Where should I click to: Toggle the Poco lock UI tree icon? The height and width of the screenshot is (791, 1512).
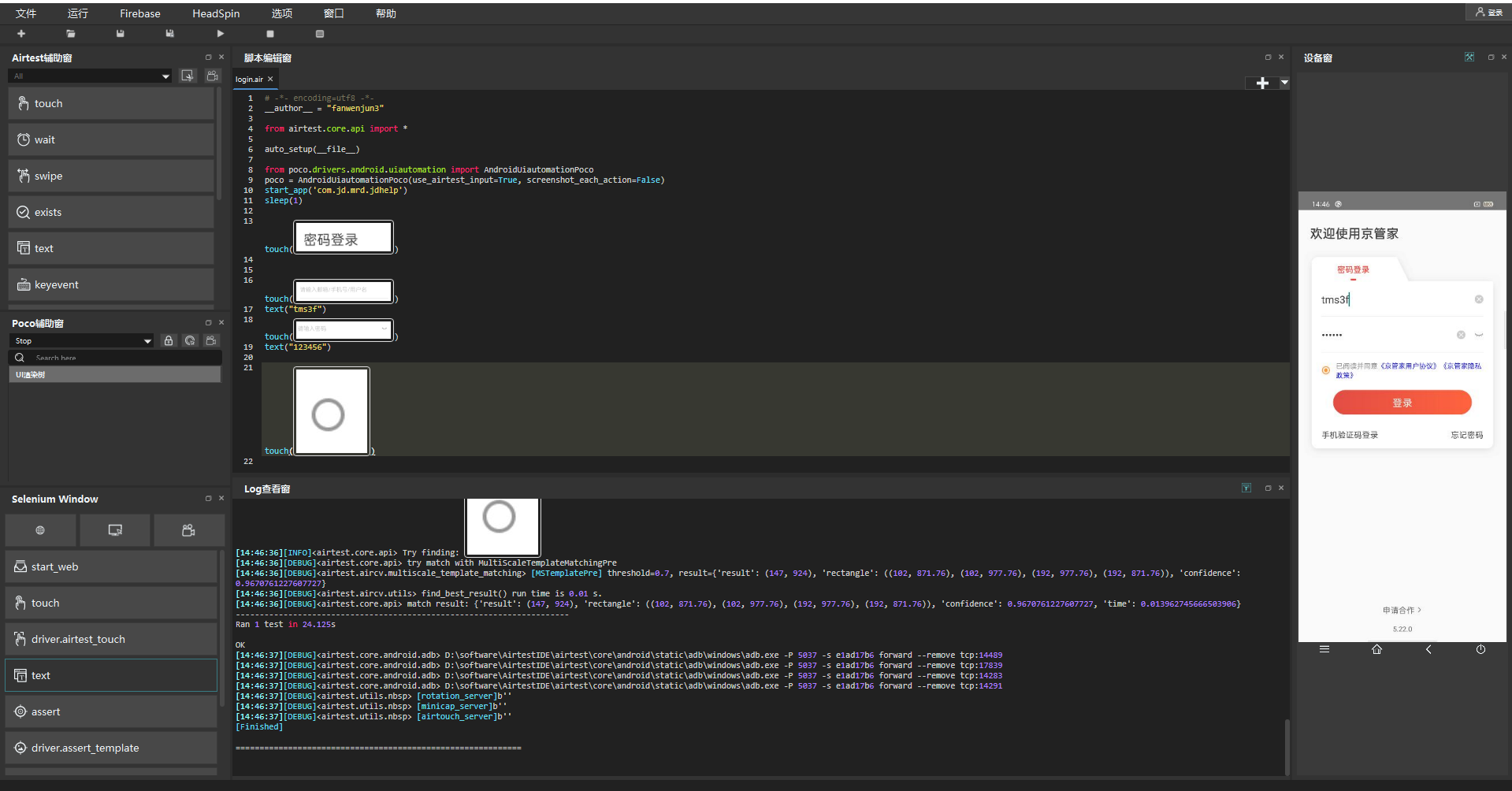[x=169, y=340]
